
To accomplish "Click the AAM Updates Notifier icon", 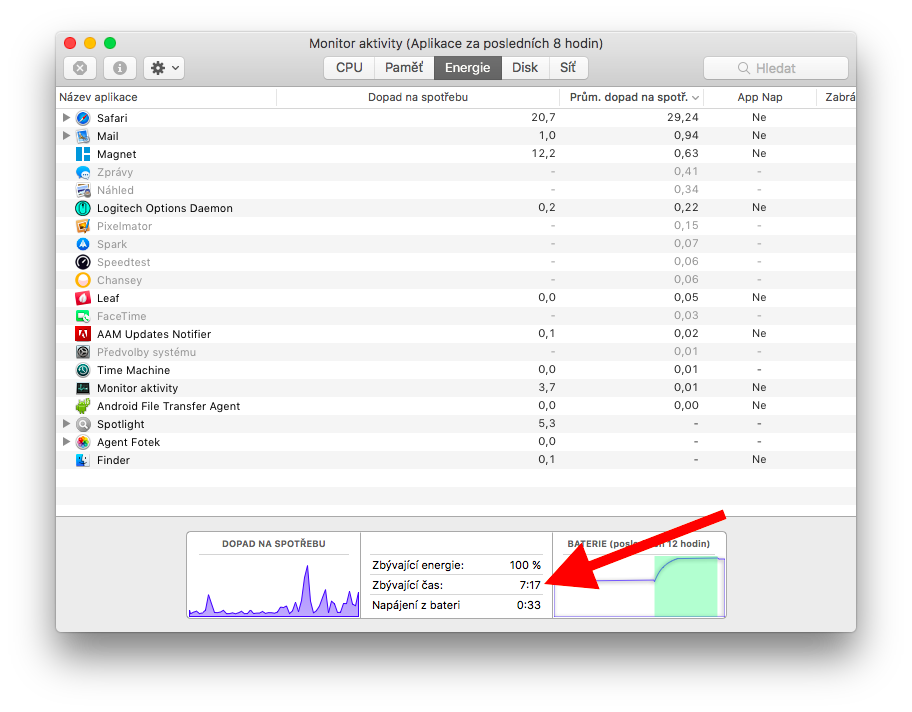I will coord(83,334).
